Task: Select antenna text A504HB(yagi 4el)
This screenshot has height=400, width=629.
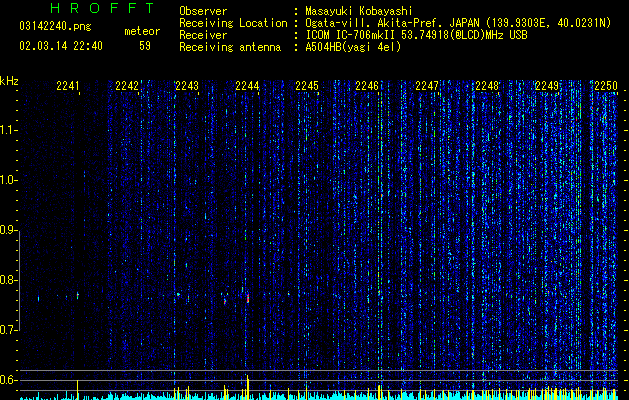Action: pyautogui.click(x=353, y=47)
